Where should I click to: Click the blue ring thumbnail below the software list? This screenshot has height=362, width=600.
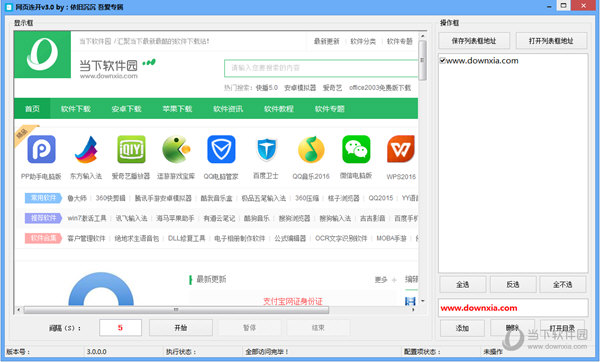[101, 289]
